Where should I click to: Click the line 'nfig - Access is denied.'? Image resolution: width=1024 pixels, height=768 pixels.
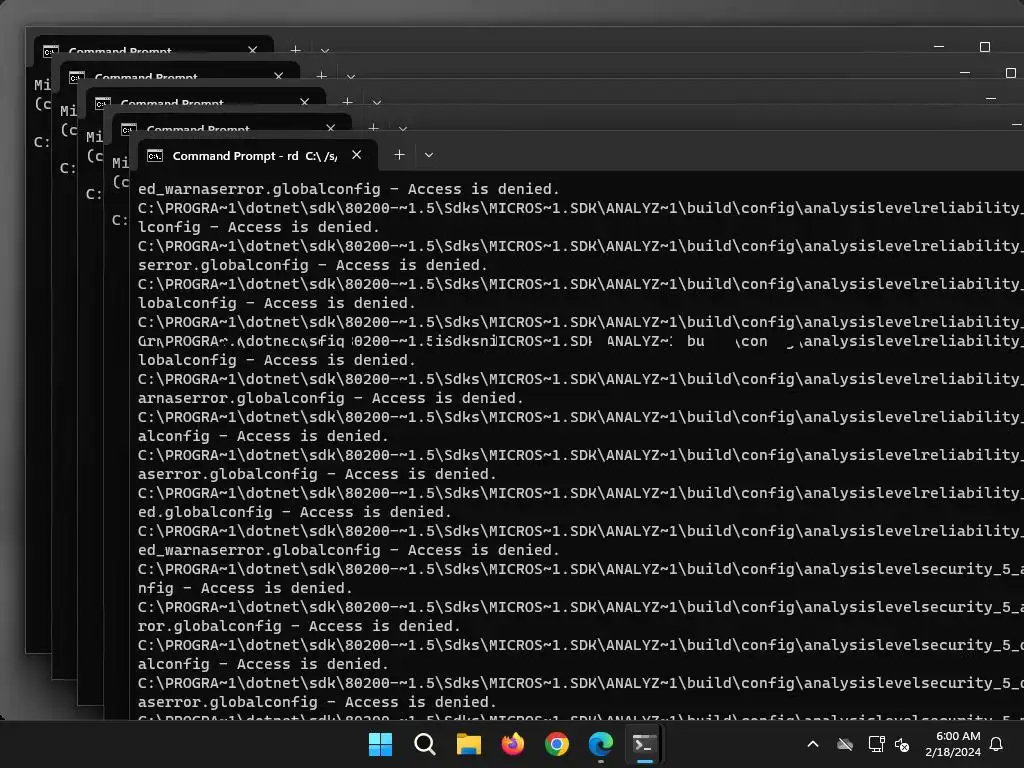tap(245, 588)
